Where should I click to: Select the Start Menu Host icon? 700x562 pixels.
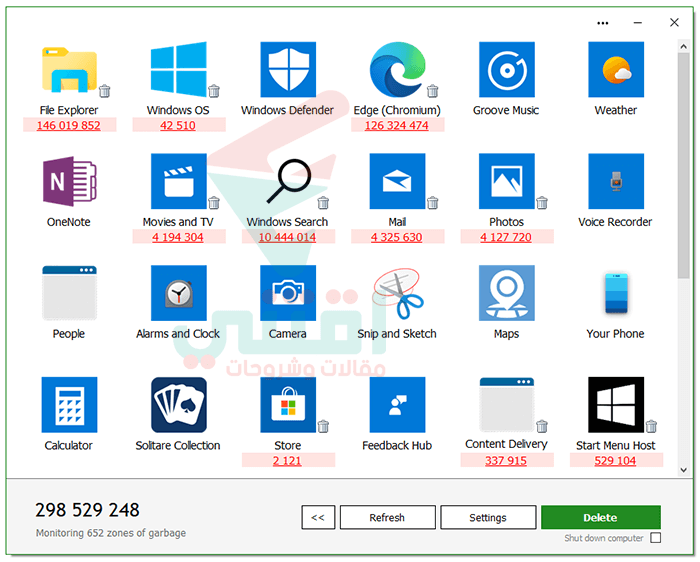point(616,404)
